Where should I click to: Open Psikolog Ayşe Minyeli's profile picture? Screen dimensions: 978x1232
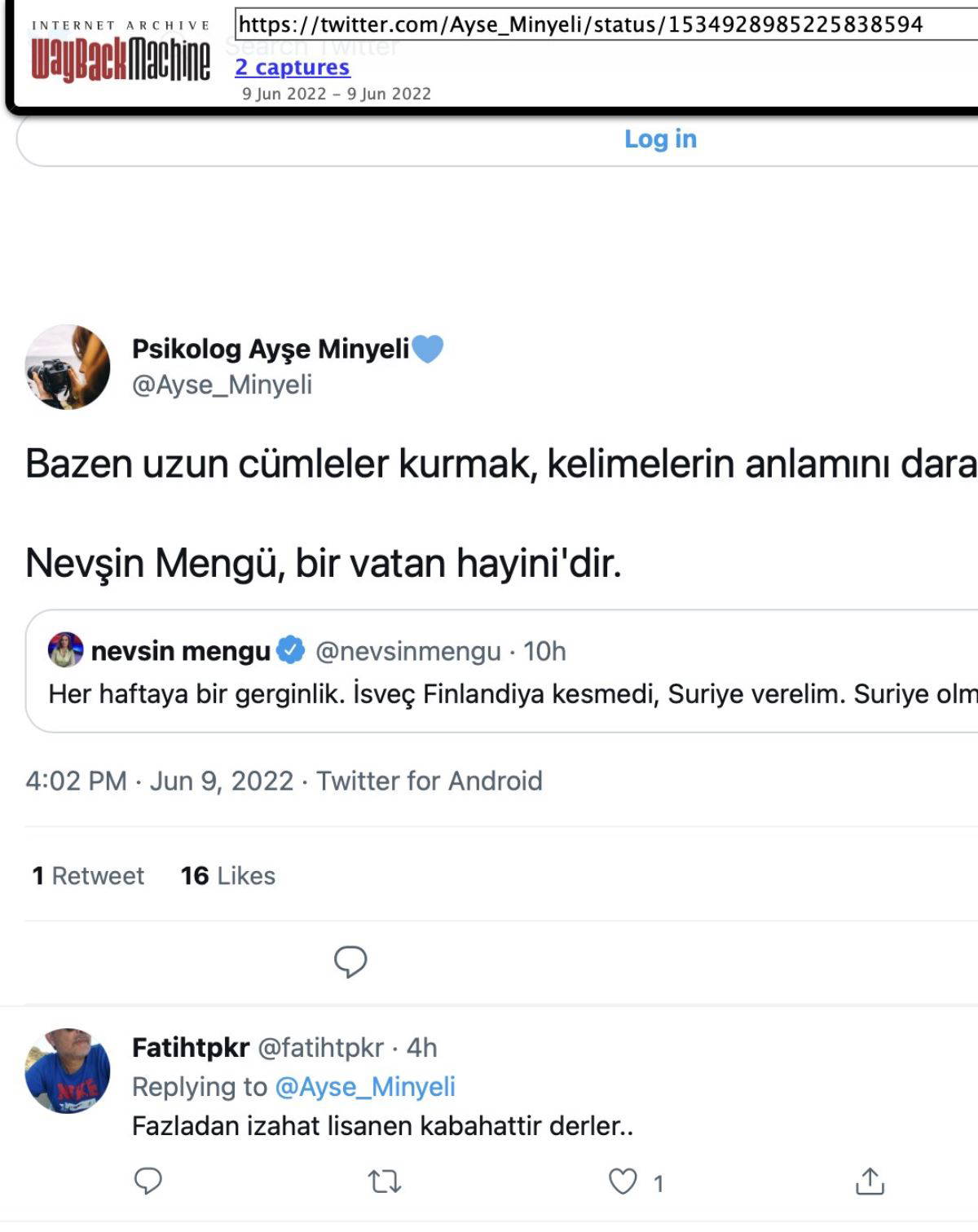click(x=68, y=367)
